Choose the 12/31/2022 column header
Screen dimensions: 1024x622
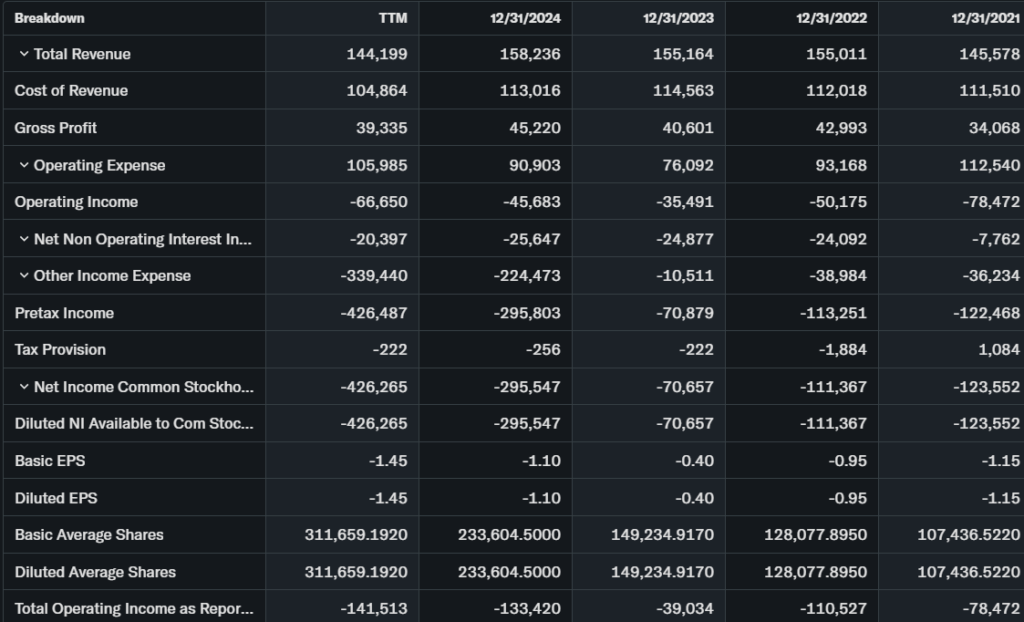click(x=831, y=18)
